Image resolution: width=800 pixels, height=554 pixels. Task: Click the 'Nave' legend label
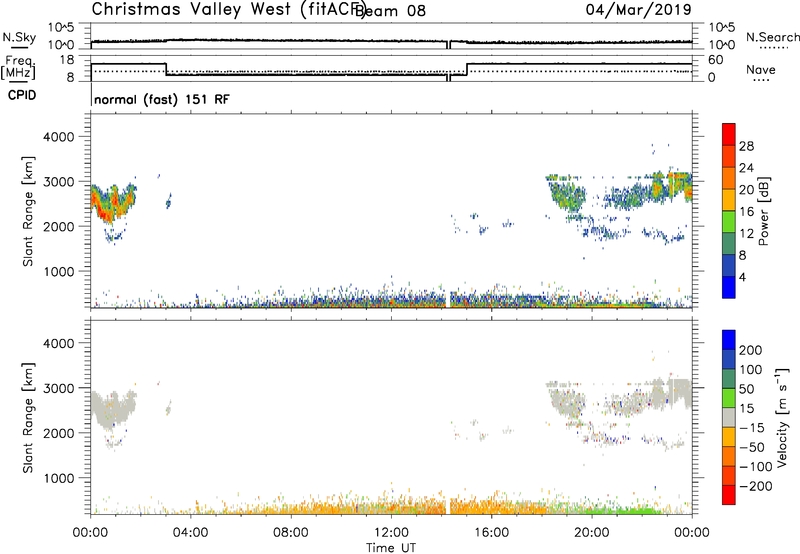[761, 69]
